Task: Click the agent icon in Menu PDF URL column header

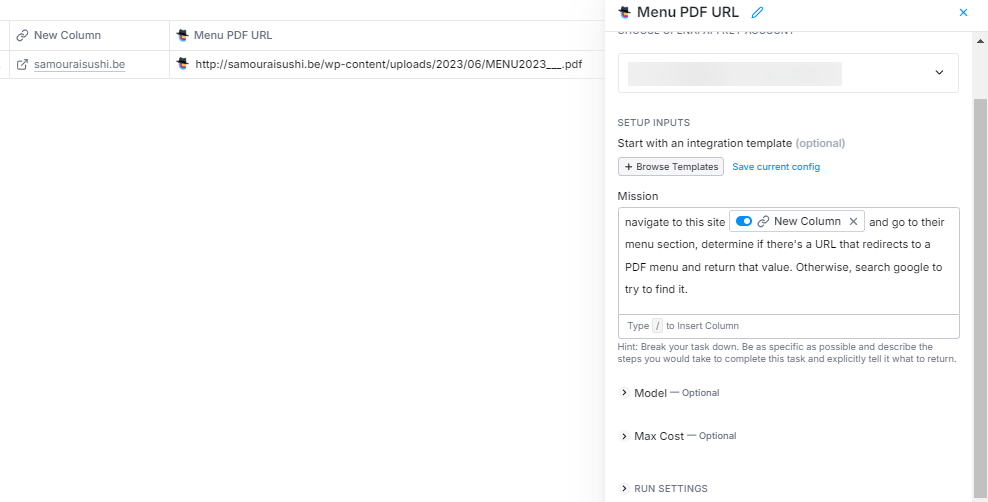Action: click(x=183, y=35)
